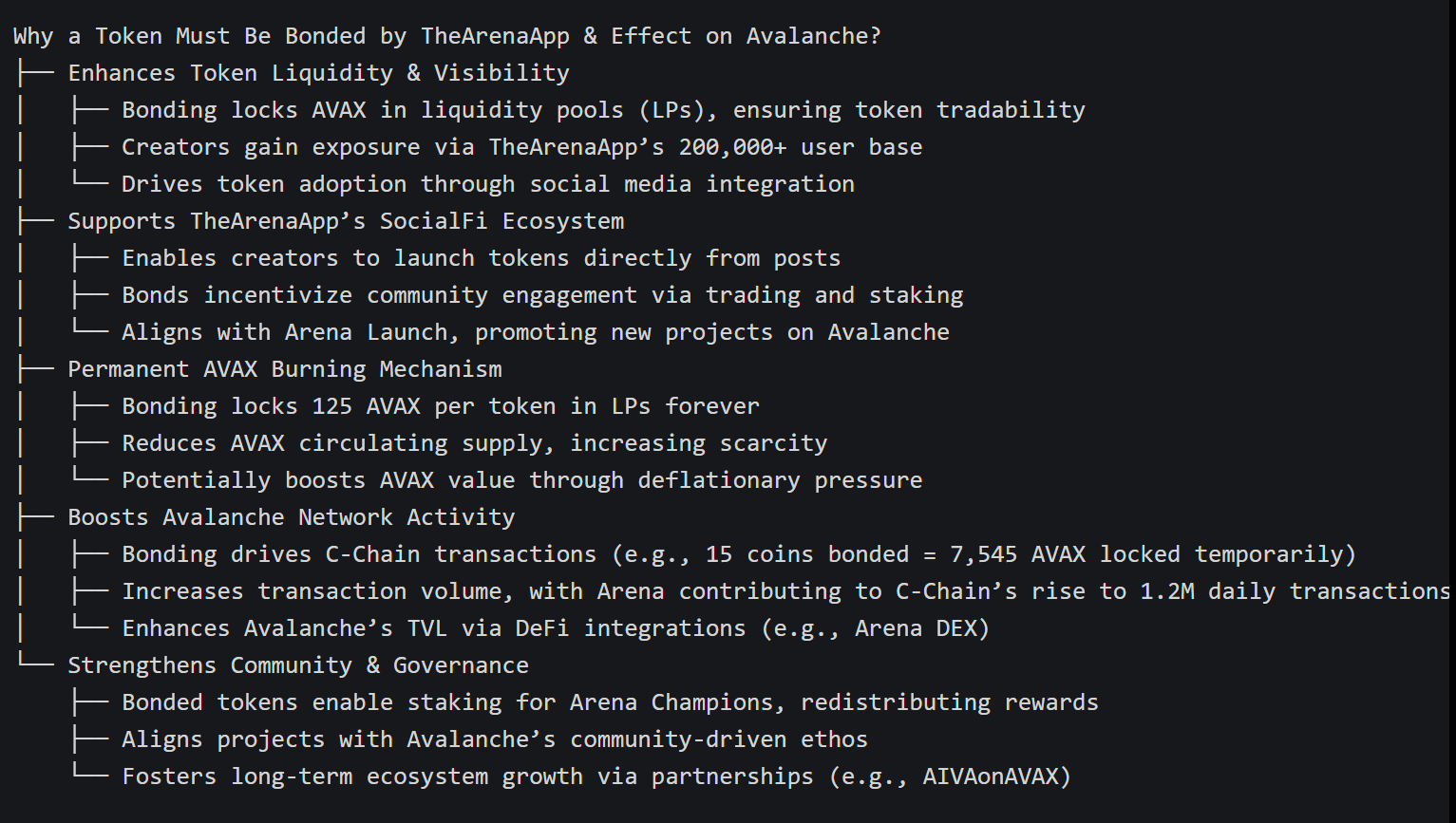
Task: Click "Bonding locks 125 AVAX per token" line
Action: point(441,406)
